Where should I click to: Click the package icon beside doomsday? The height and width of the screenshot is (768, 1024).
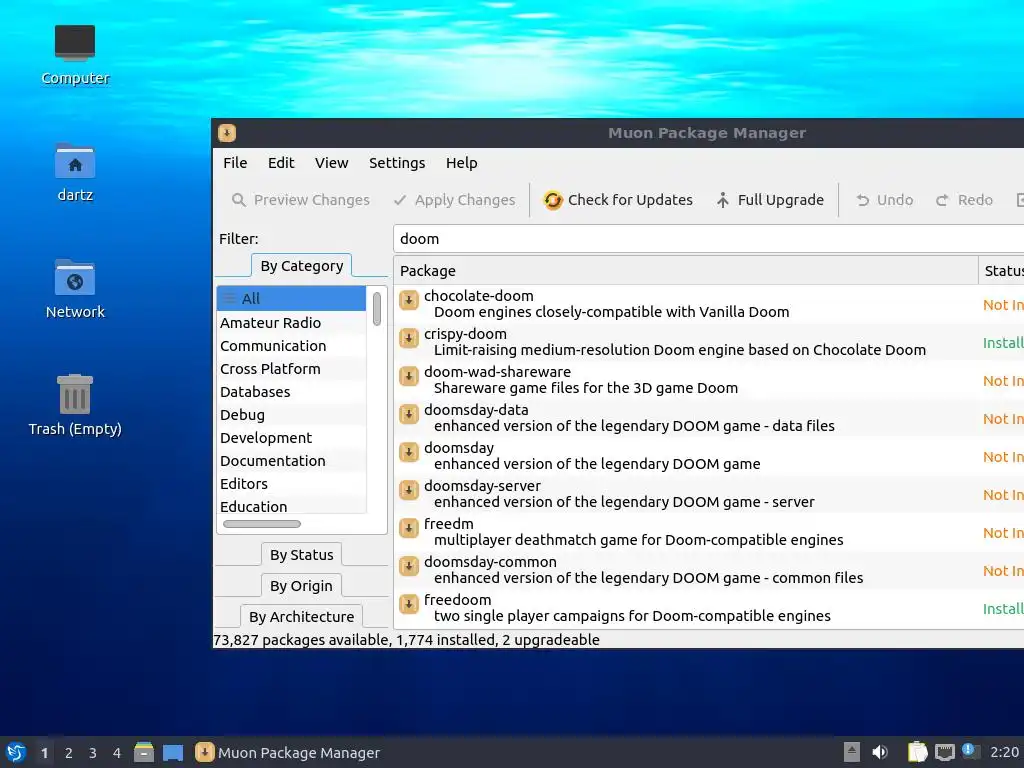(x=409, y=452)
